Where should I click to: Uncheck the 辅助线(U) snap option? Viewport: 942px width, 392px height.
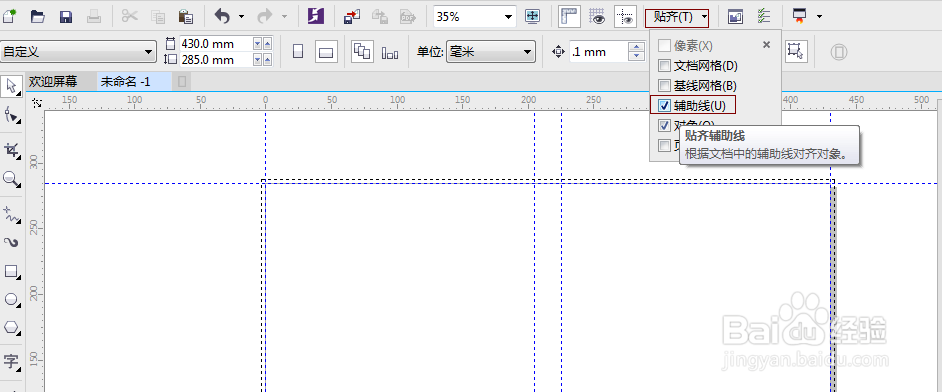(x=664, y=106)
